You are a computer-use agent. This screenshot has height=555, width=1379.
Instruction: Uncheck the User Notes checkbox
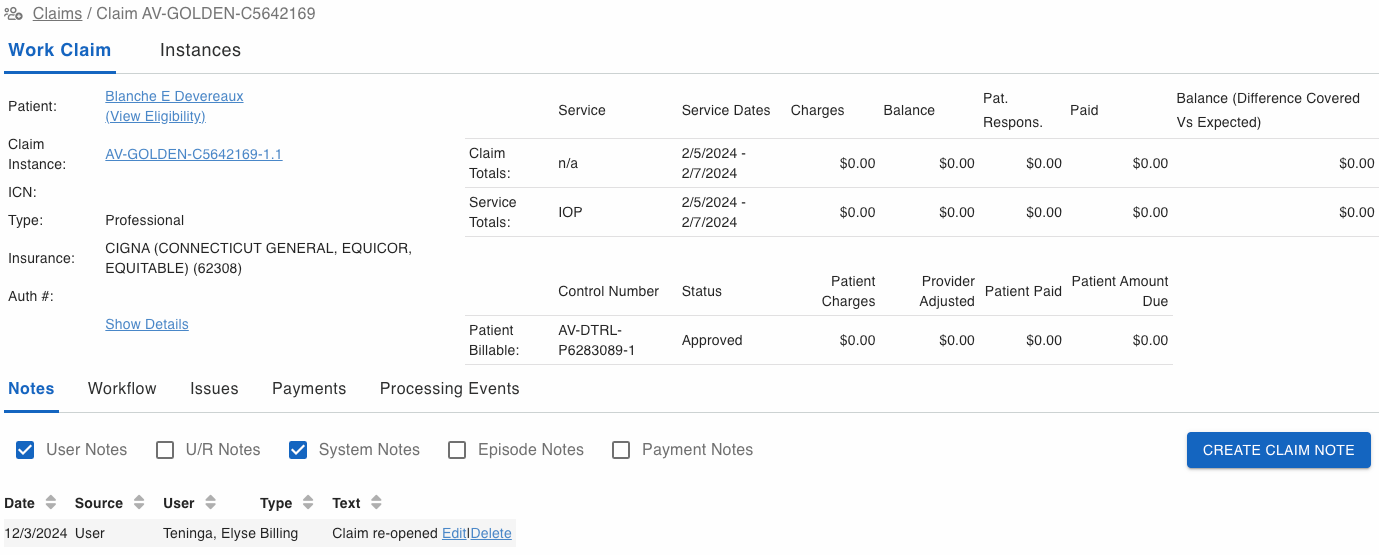click(25, 450)
